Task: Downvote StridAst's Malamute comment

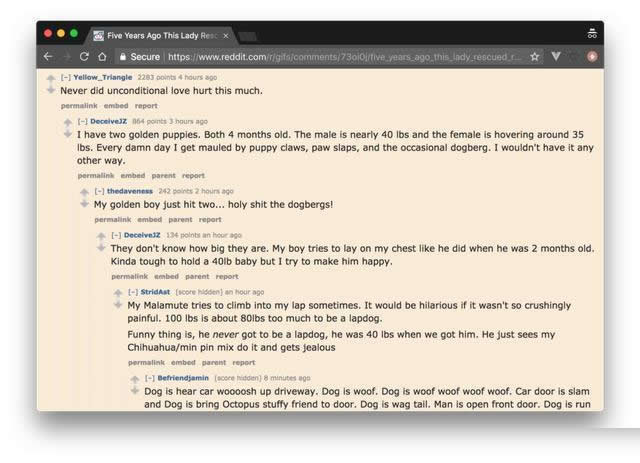Action: [x=118, y=304]
